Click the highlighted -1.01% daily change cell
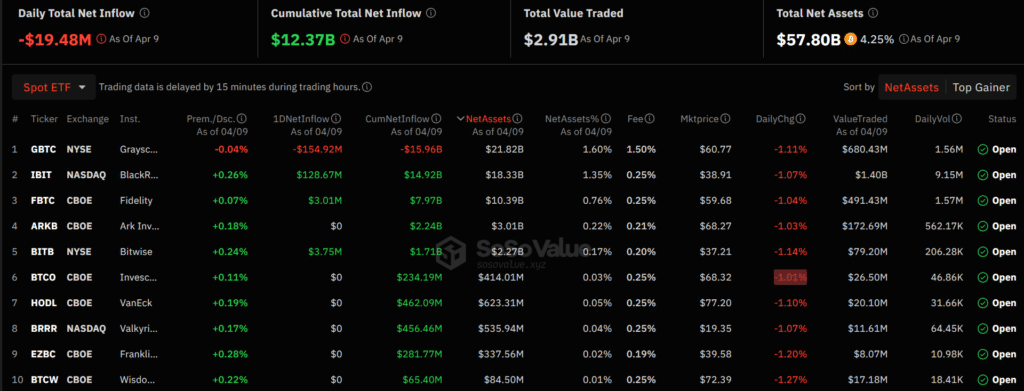 click(790, 277)
